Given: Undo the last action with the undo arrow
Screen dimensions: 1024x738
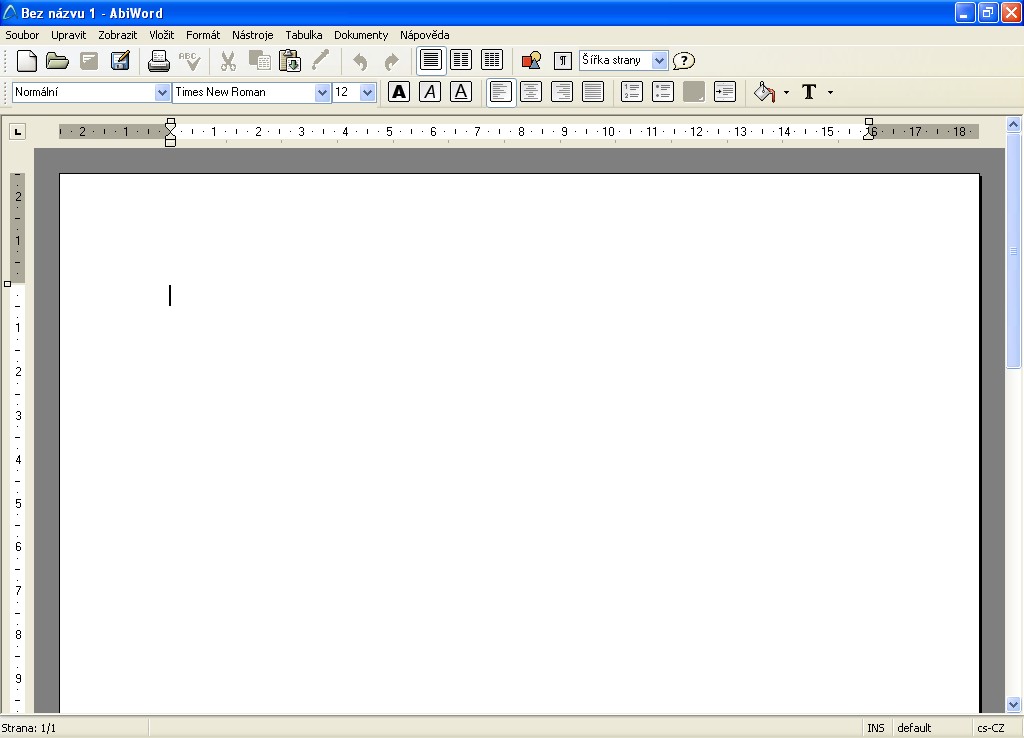Looking at the screenshot, I should tap(360, 61).
